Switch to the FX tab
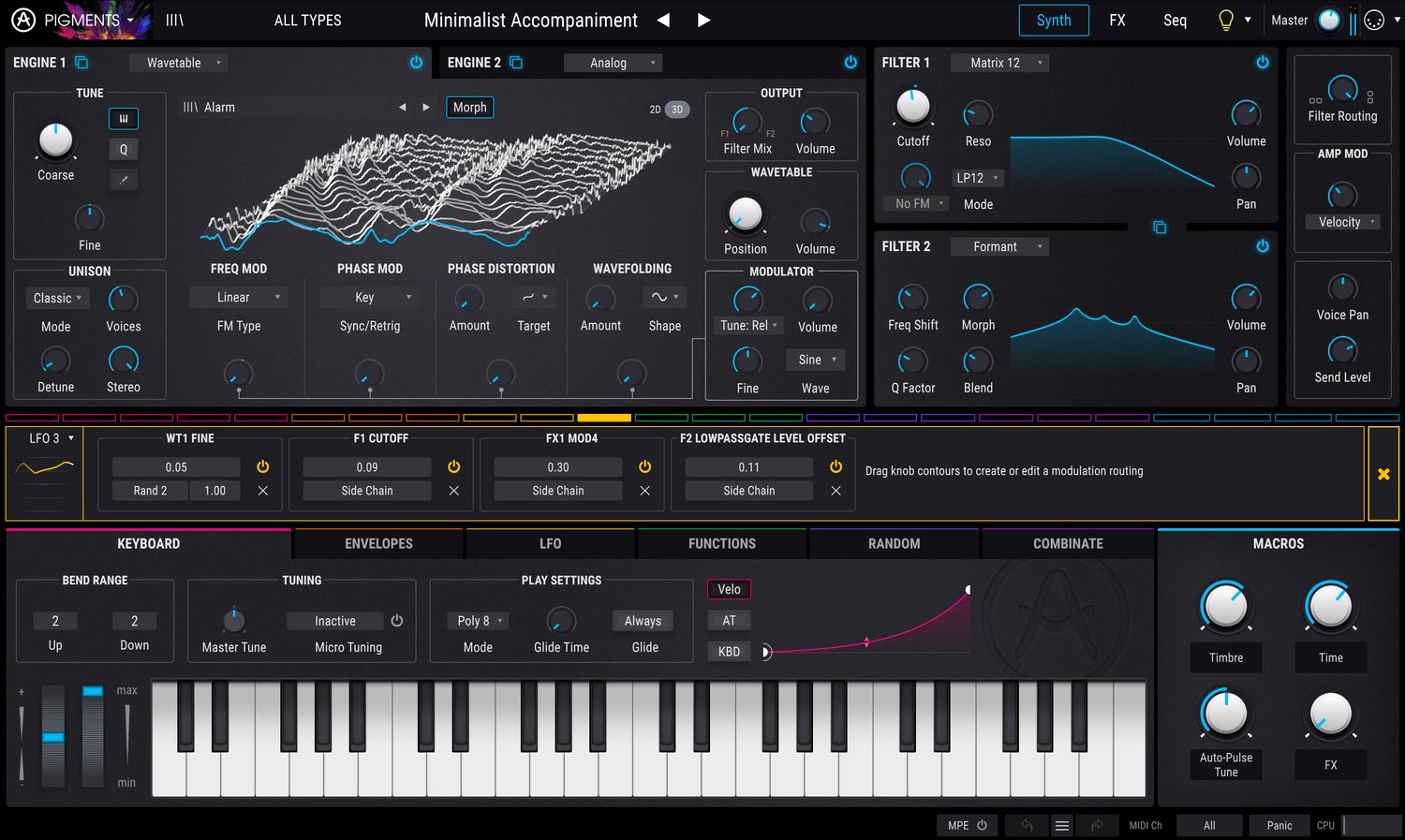 pos(1117,20)
